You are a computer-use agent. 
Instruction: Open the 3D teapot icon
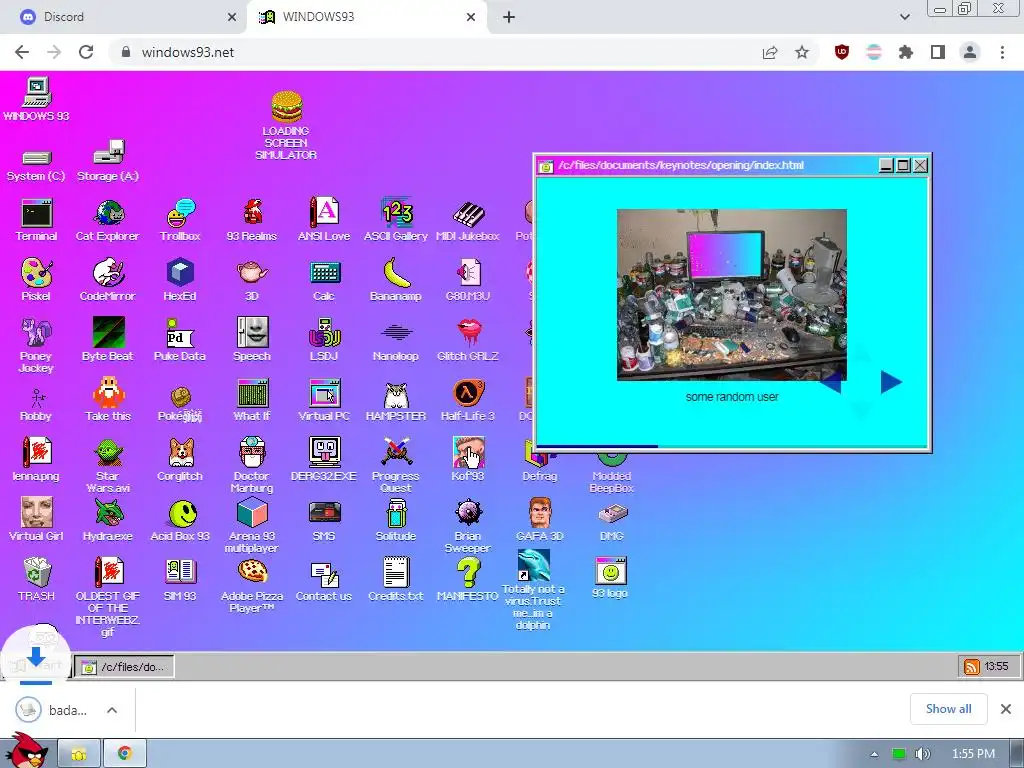252,271
